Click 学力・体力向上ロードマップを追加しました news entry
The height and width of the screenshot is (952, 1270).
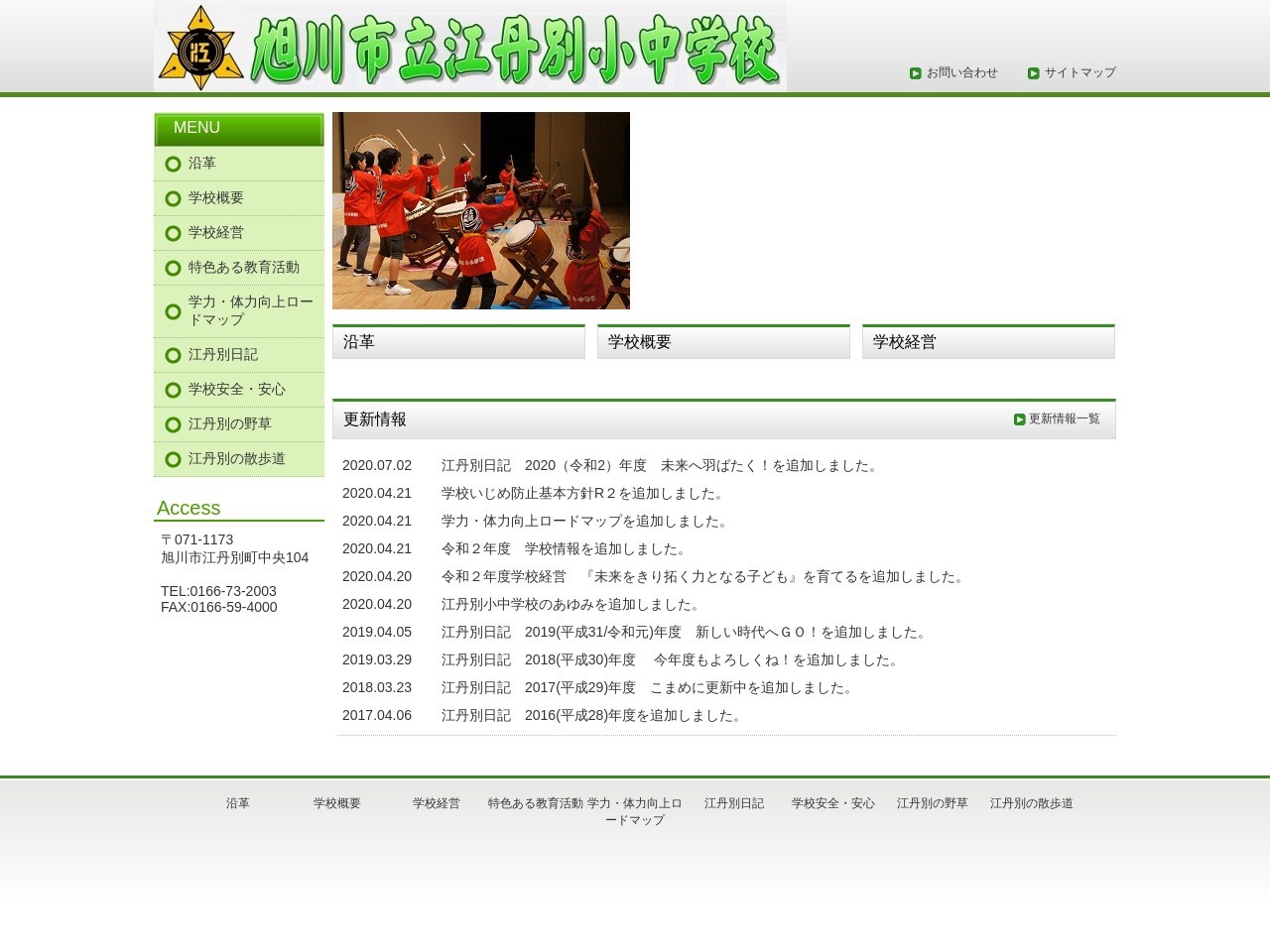point(587,521)
